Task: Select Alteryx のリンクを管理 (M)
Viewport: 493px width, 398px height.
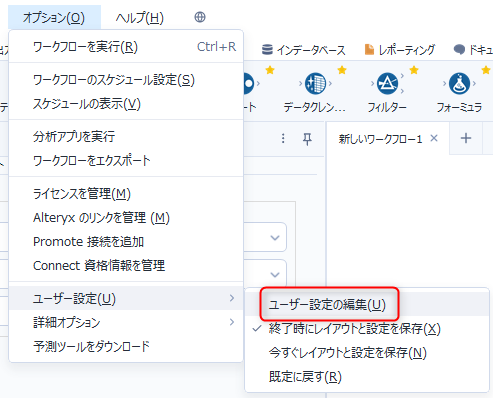Action: pyautogui.click(x=126, y=218)
